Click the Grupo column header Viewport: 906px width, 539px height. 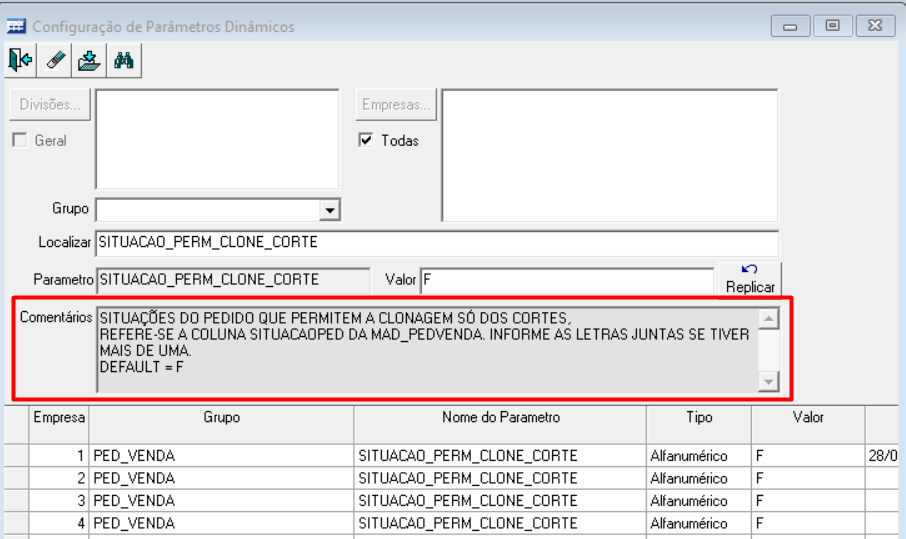click(x=221, y=424)
